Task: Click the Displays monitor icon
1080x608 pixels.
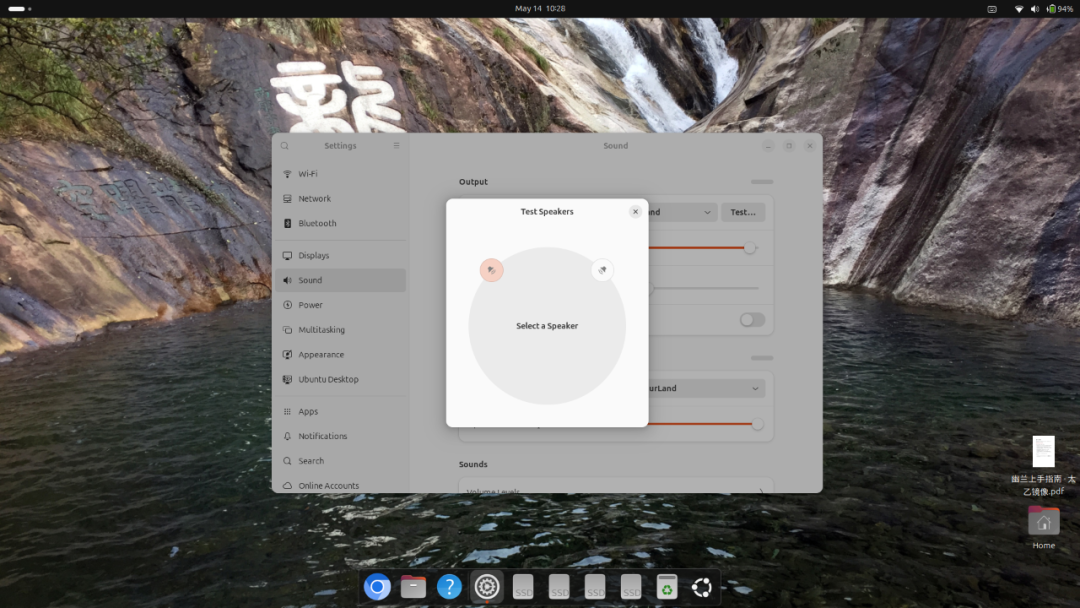Action: (x=287, y=255)
